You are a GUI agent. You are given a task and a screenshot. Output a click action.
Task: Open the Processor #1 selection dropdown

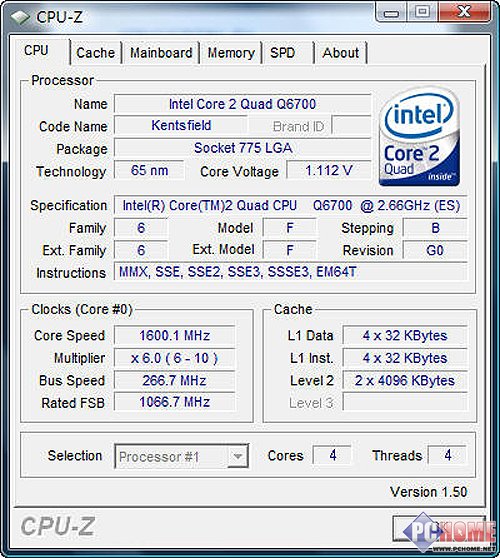pos(181,456)
